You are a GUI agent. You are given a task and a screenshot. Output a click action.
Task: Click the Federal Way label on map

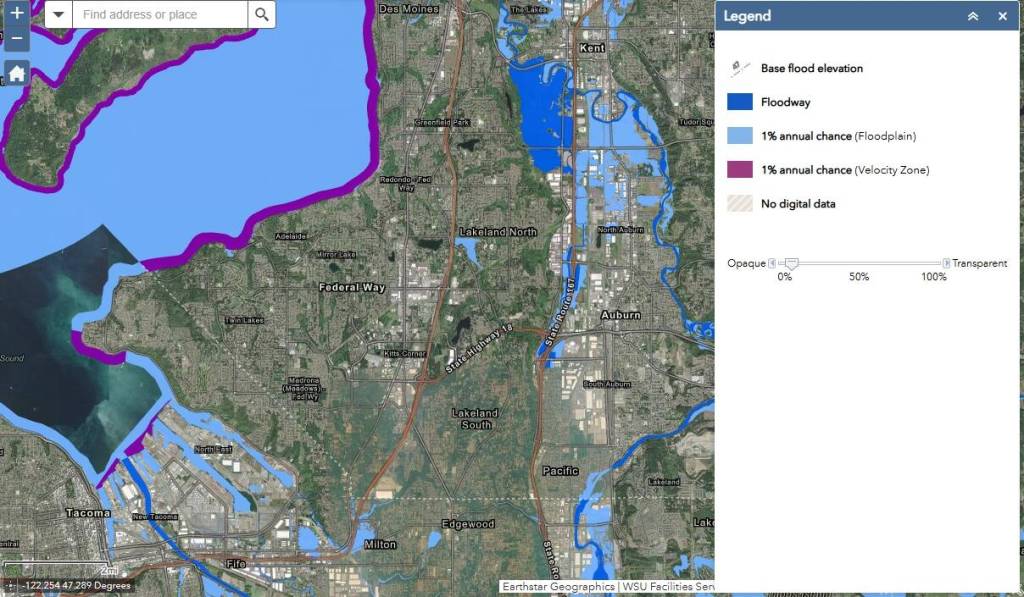351,288
